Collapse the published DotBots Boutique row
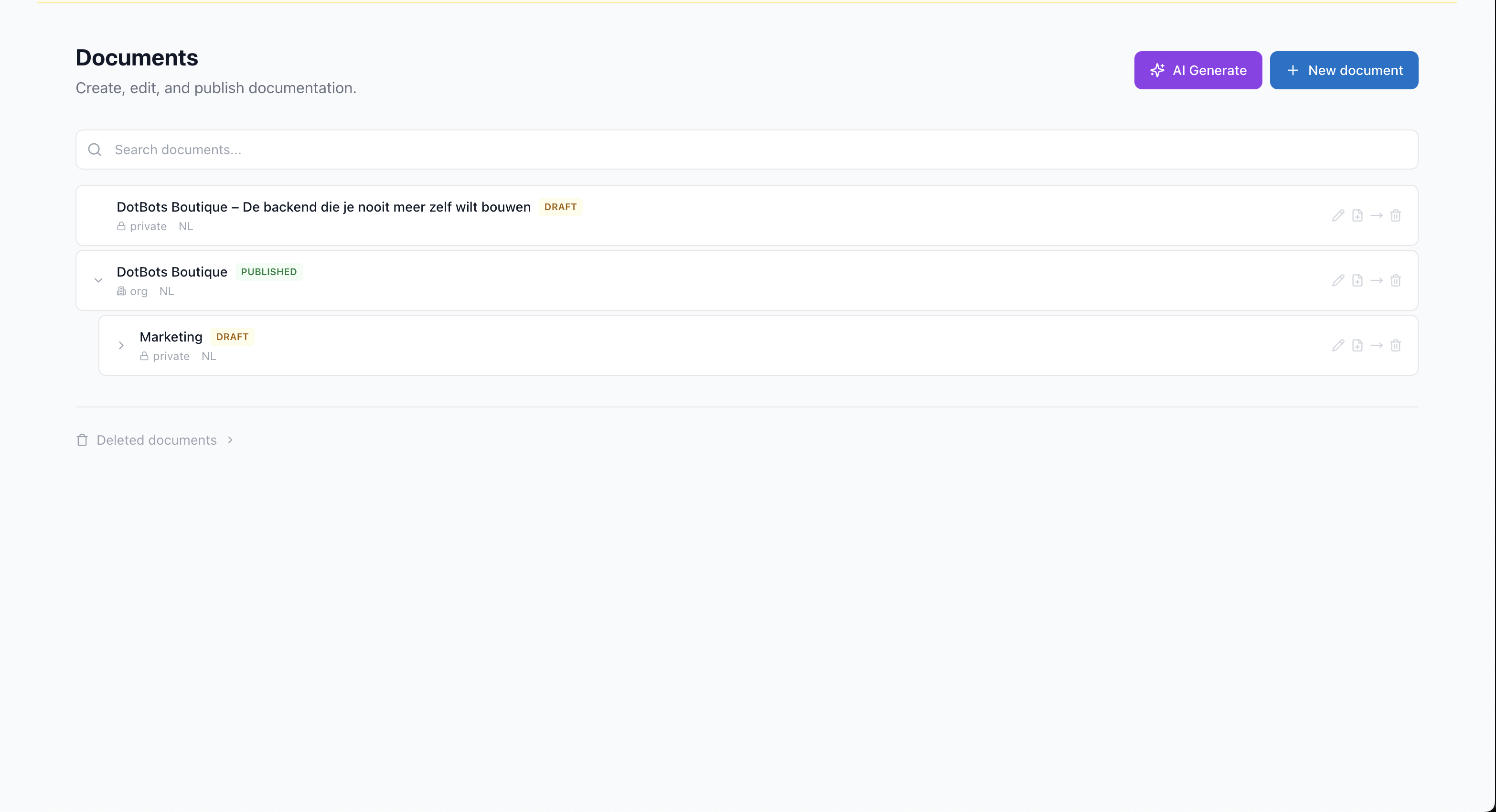 pyautogui.click(x=98, y=280)
